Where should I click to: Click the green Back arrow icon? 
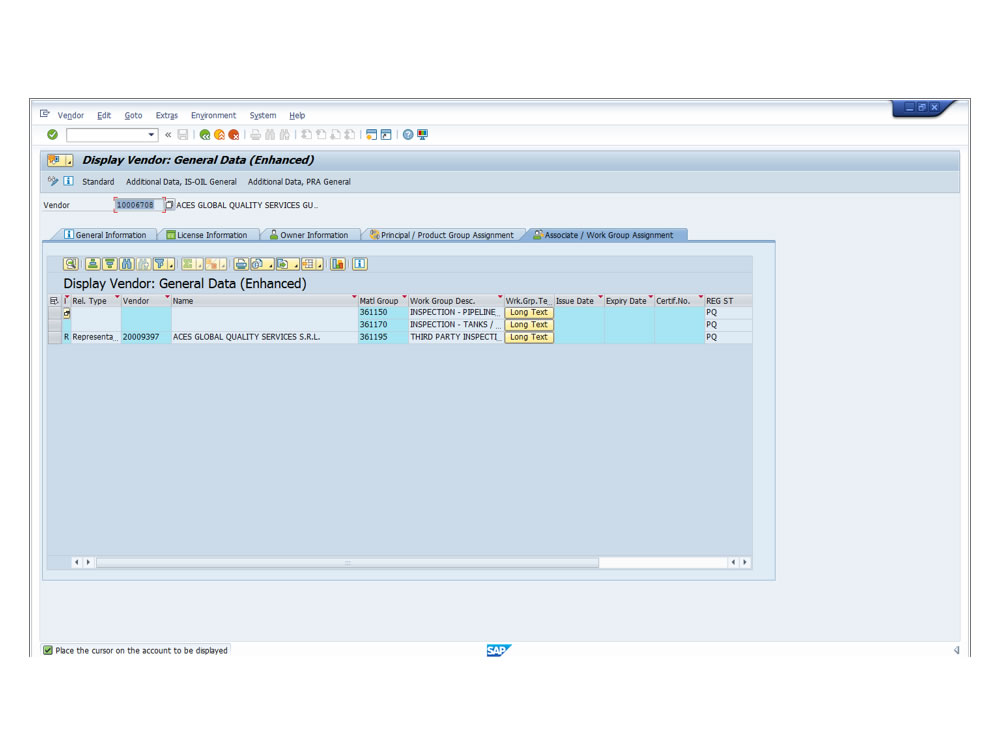click(205, 135)
